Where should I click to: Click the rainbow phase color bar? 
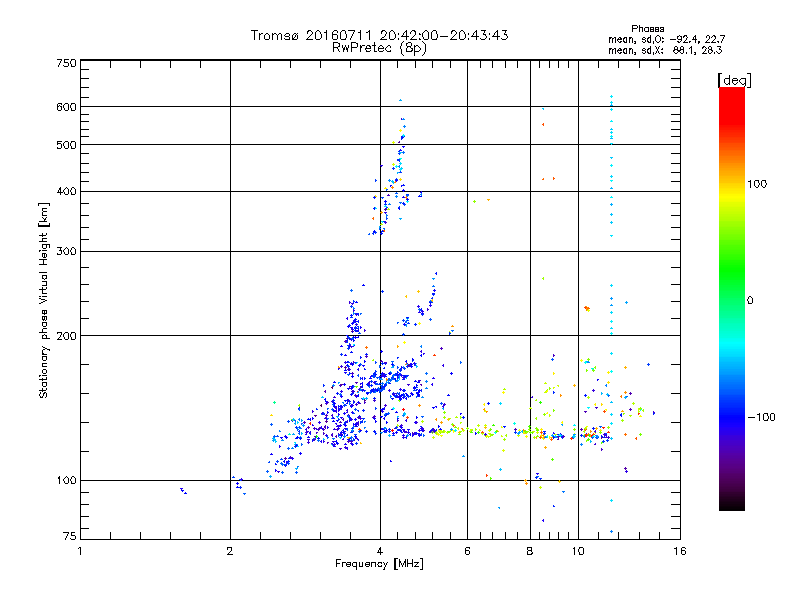point(732,298)
